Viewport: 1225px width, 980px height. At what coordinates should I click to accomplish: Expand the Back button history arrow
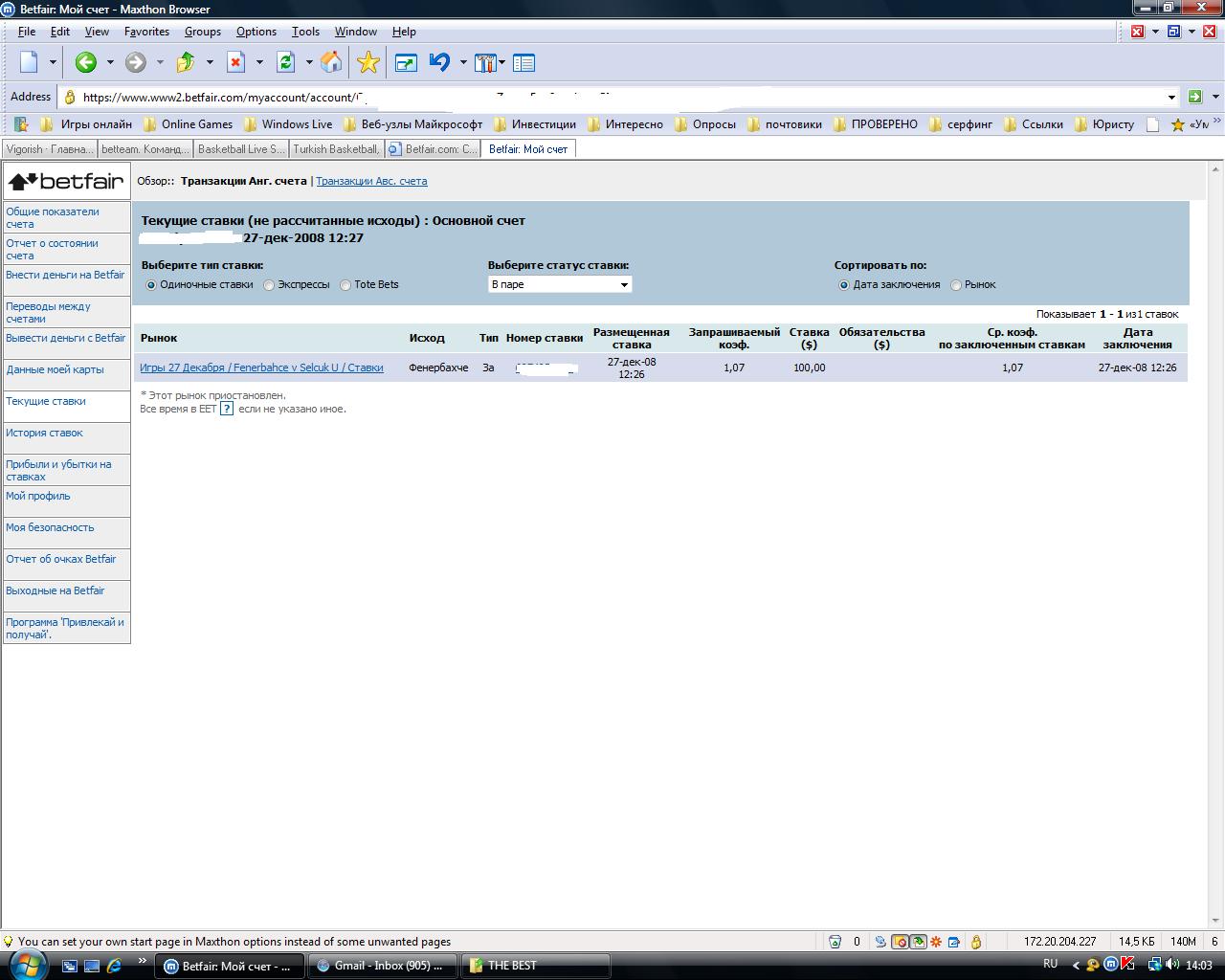pos(110,63)
